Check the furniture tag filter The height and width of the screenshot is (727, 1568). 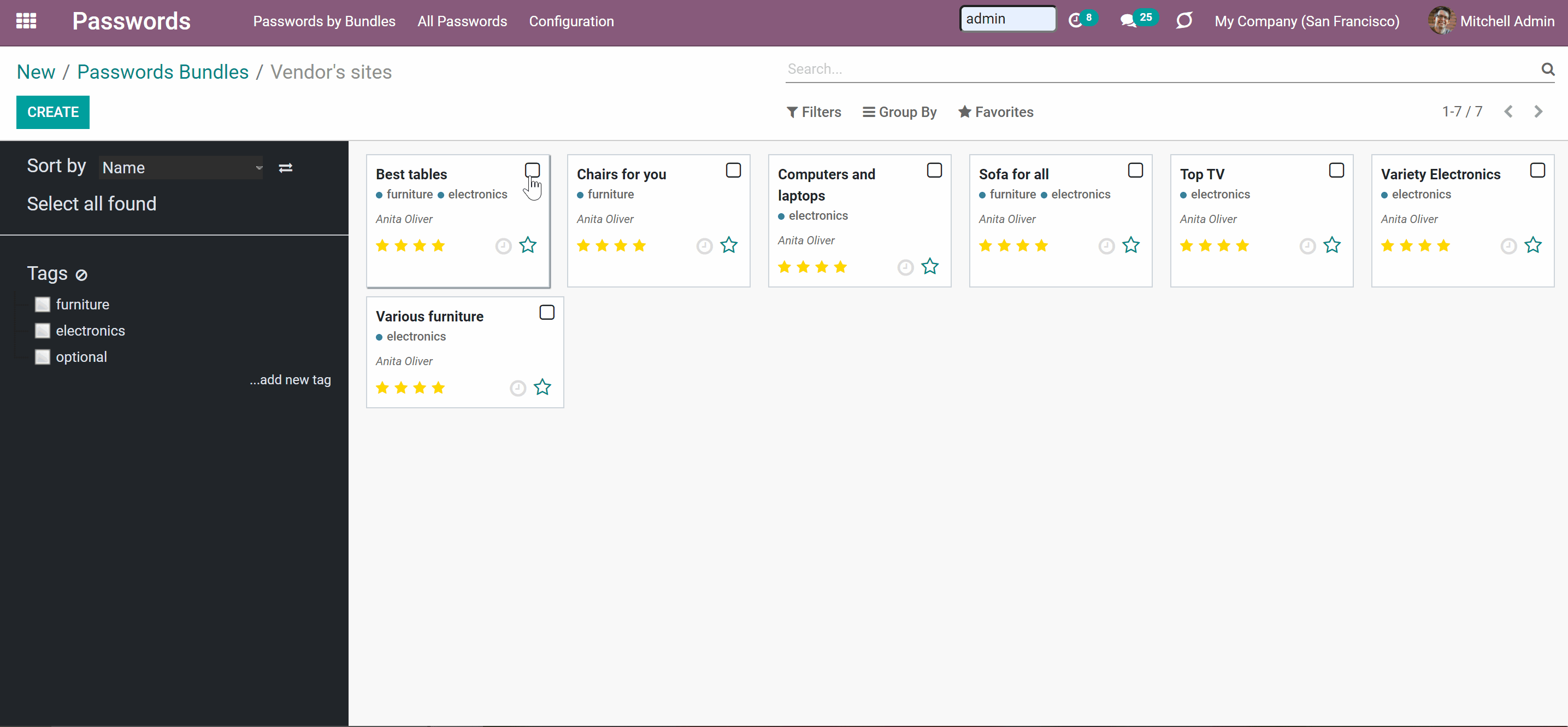[42, 304]
